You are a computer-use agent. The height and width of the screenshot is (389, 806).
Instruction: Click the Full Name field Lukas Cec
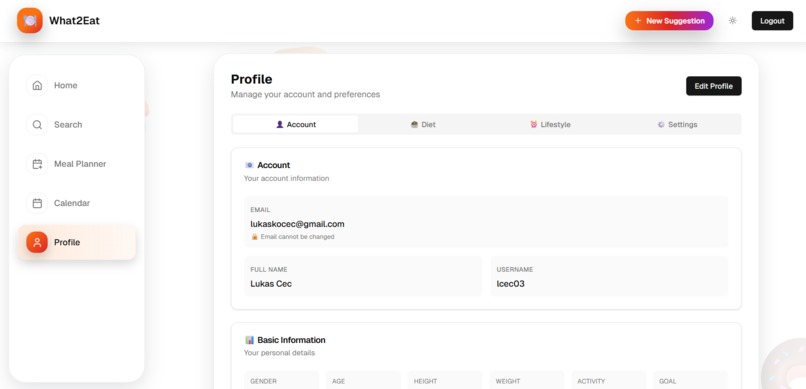tap(363, 276)
